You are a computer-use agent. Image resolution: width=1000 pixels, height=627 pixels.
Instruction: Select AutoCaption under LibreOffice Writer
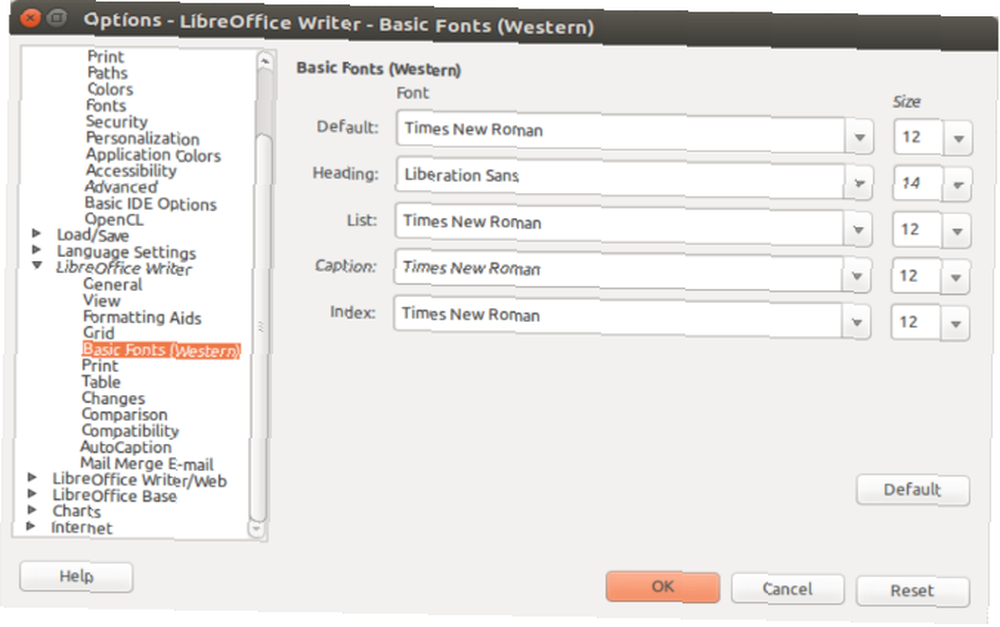pyautogui.click(x=126, y=447)
